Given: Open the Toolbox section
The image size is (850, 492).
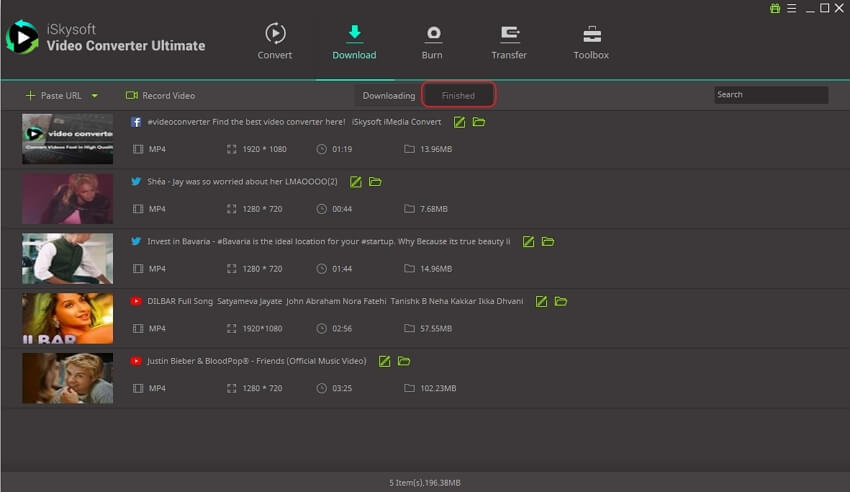Looking at the screenshot, I should coord(591,41).
